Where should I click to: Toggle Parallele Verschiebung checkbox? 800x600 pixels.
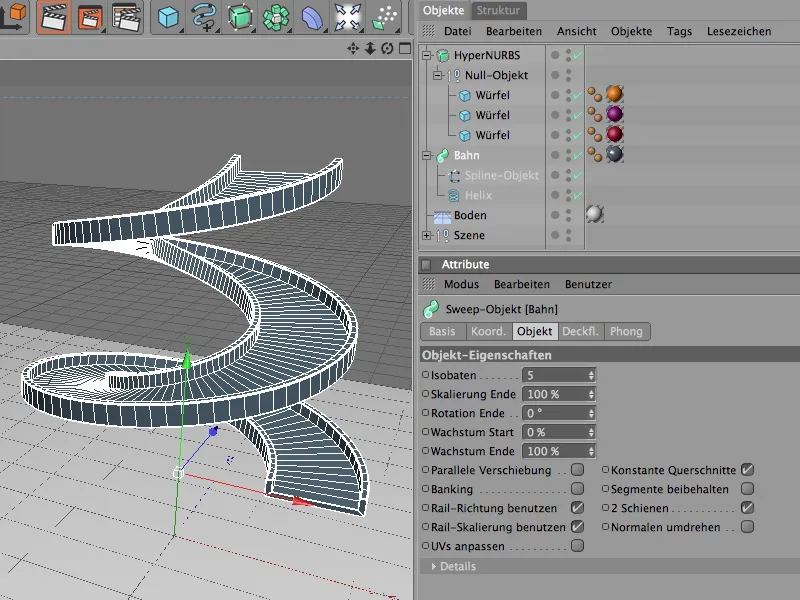(x=578, y=469)
